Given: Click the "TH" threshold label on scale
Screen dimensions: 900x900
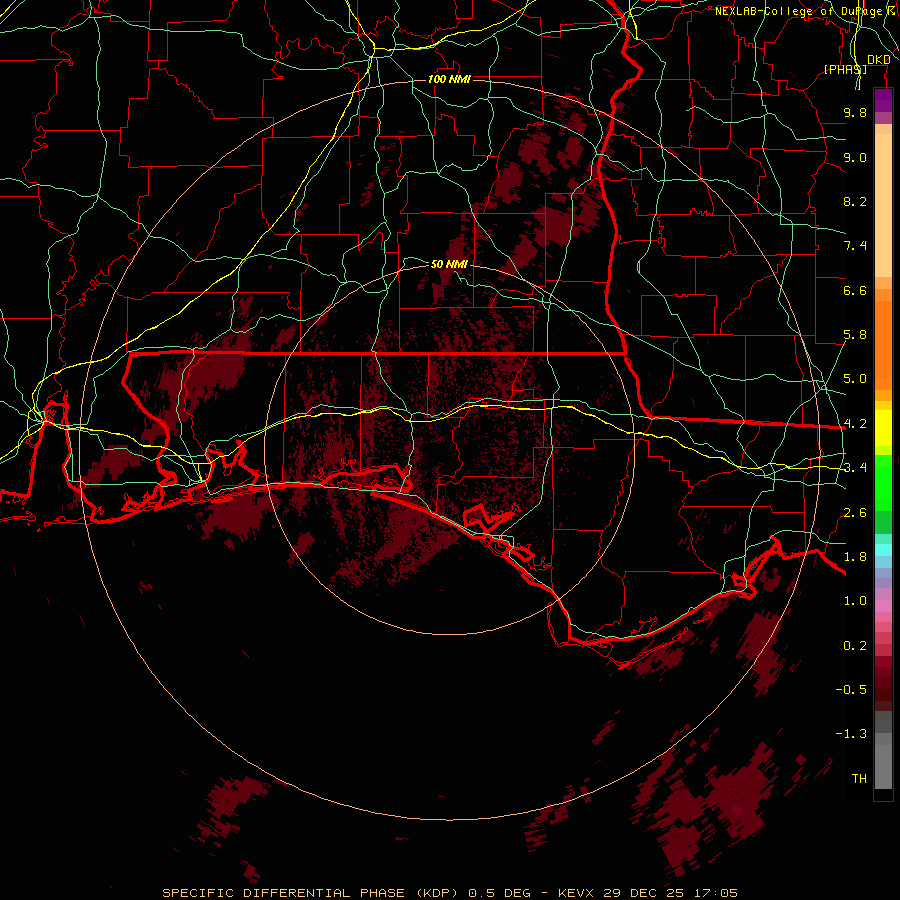Looking at the screenshot, I should (859, 779).
